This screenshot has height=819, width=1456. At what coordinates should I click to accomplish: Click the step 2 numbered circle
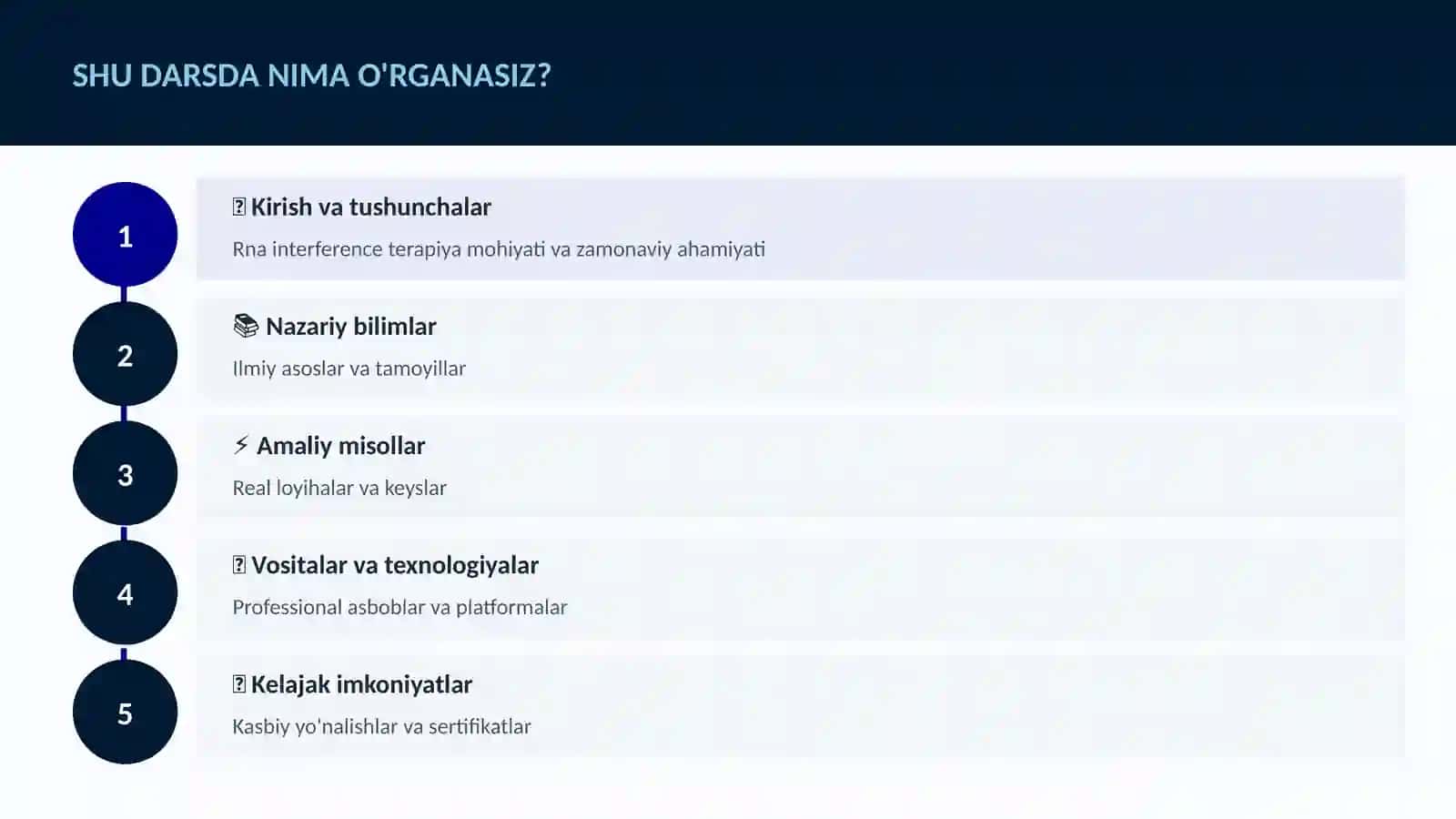125,354
